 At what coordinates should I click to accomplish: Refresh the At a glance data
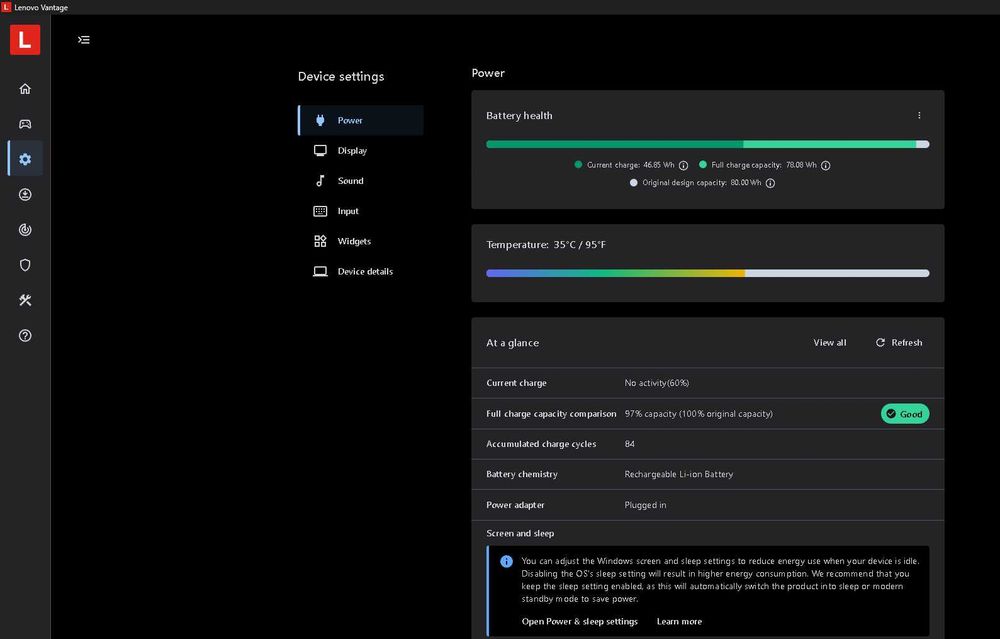[x=899, y=342]
